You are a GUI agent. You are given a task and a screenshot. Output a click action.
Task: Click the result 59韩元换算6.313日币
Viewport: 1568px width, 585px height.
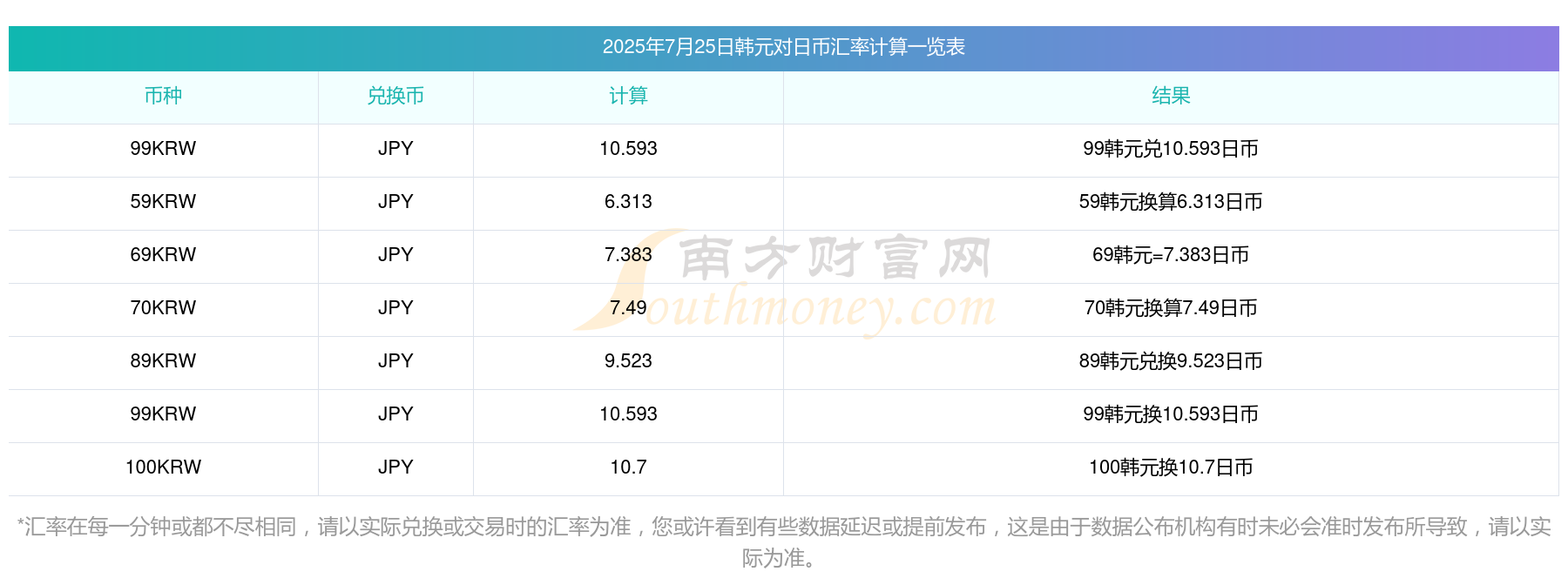1171,202
